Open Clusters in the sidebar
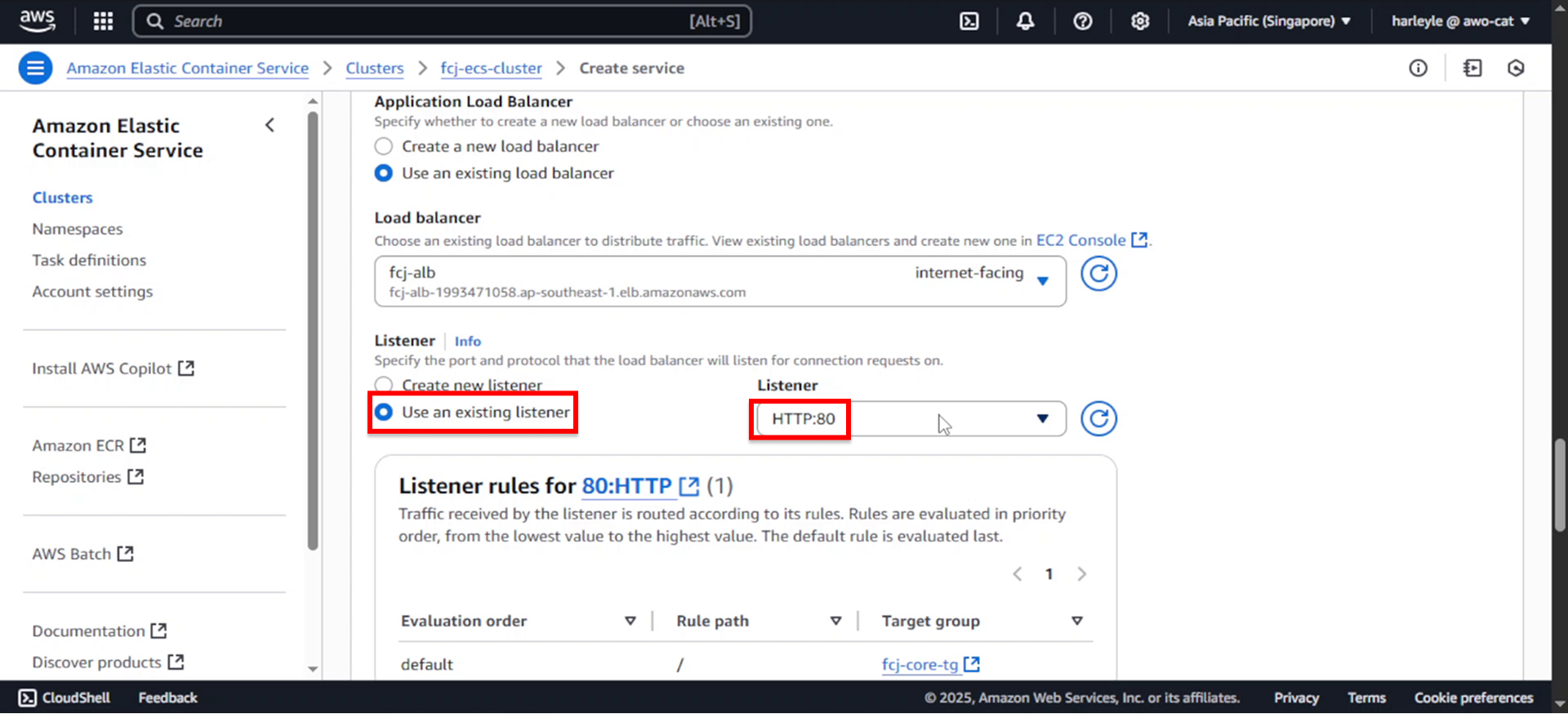The width and height of the screenshot is (1568, 714). point(63,198)
